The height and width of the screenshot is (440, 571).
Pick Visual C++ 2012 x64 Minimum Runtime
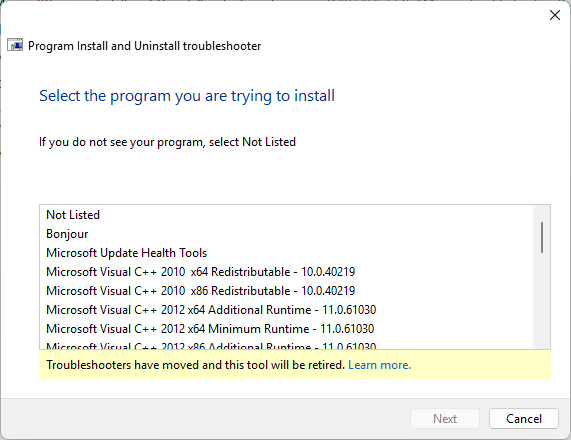coord(286,329)
